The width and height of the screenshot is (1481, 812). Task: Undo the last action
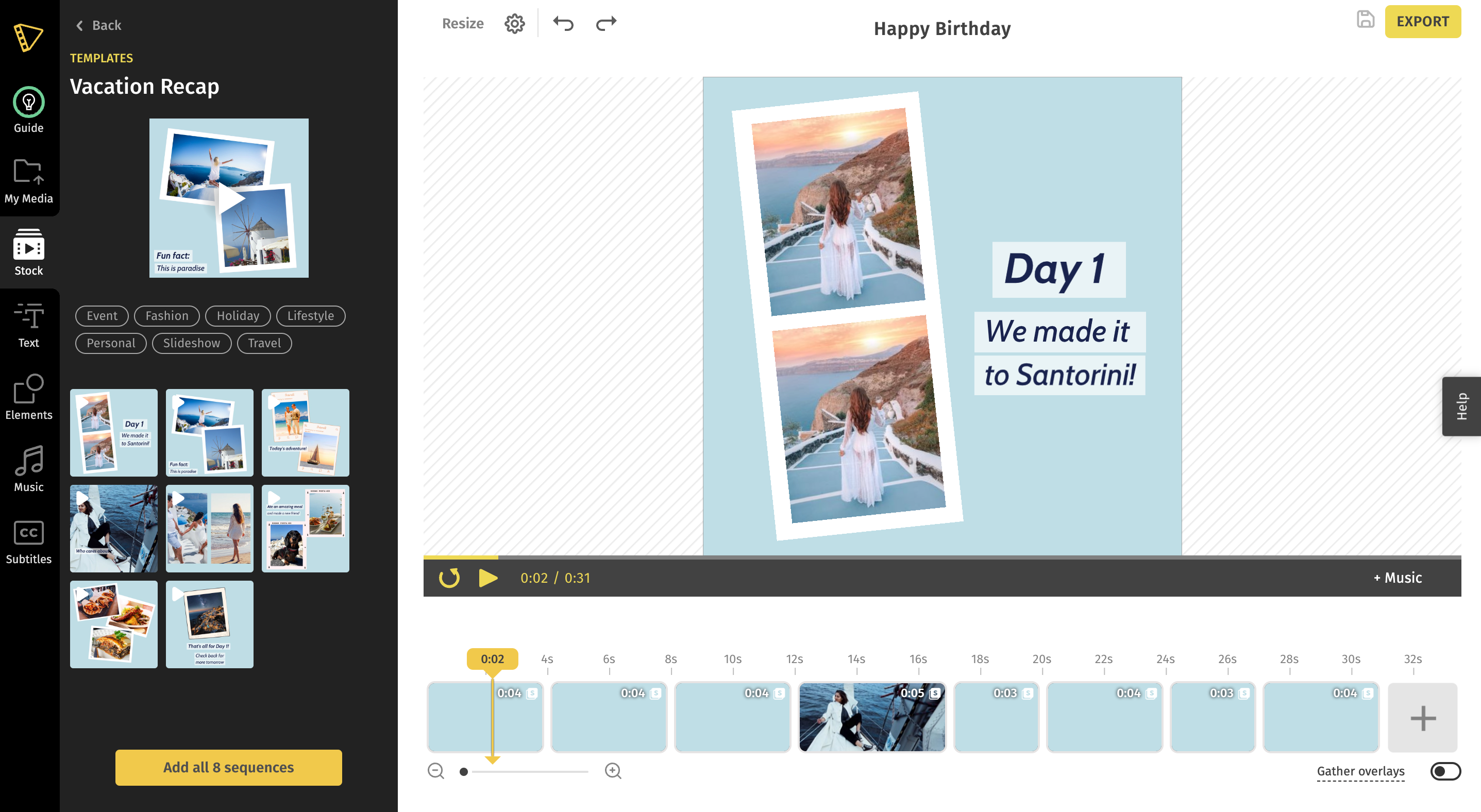pos(563,24)
